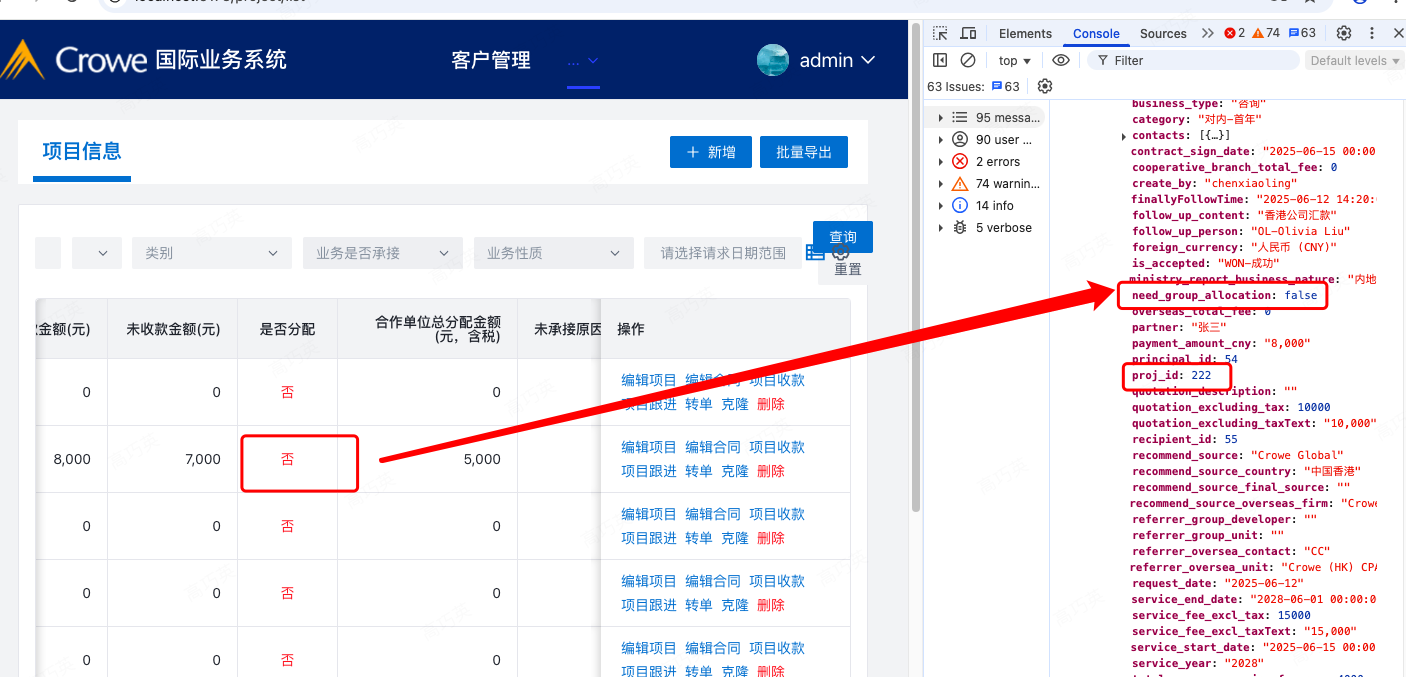Click 'need_group_allocation: false' in console output
The image size is (1406, 677).
point(1225,296)
